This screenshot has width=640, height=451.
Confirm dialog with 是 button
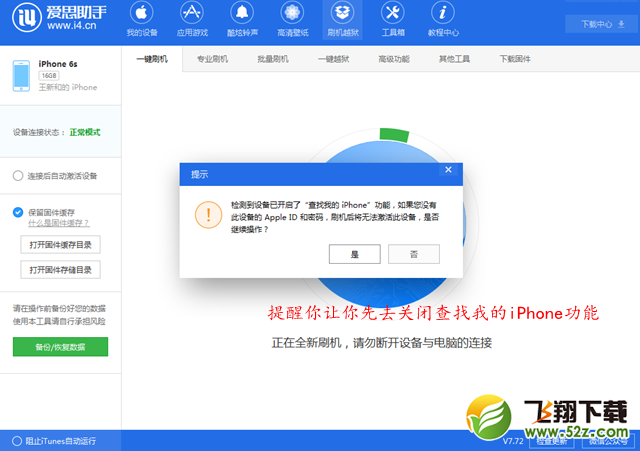point(355,254)
